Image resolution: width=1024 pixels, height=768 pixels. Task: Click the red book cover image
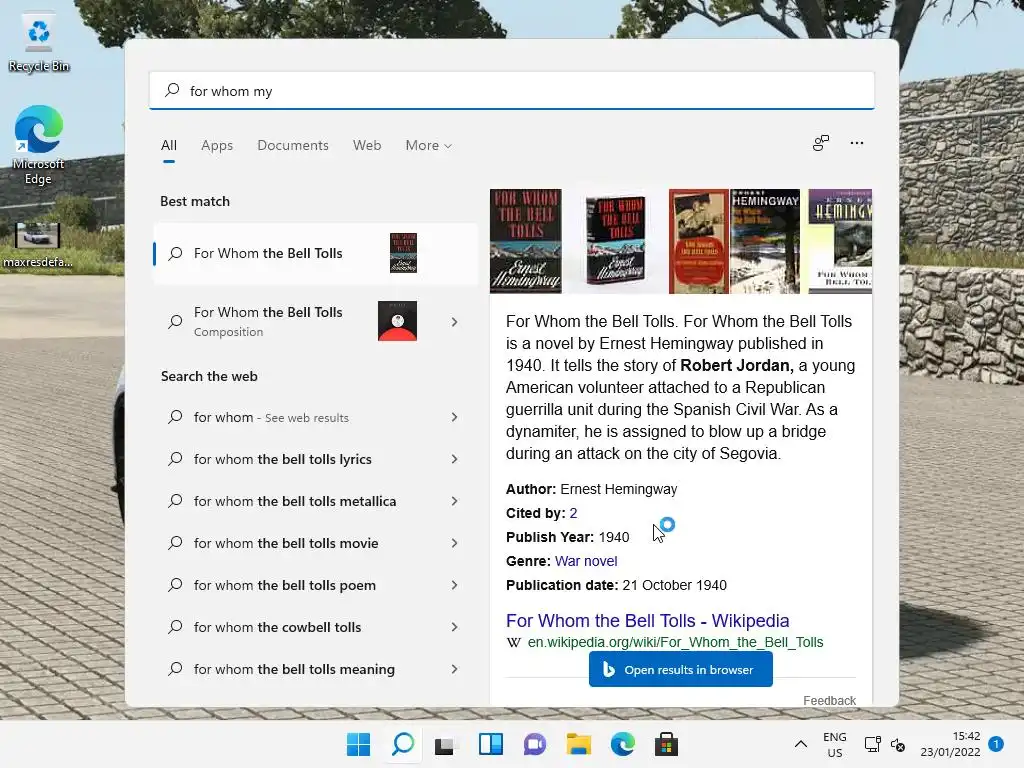tap(698, 241)
